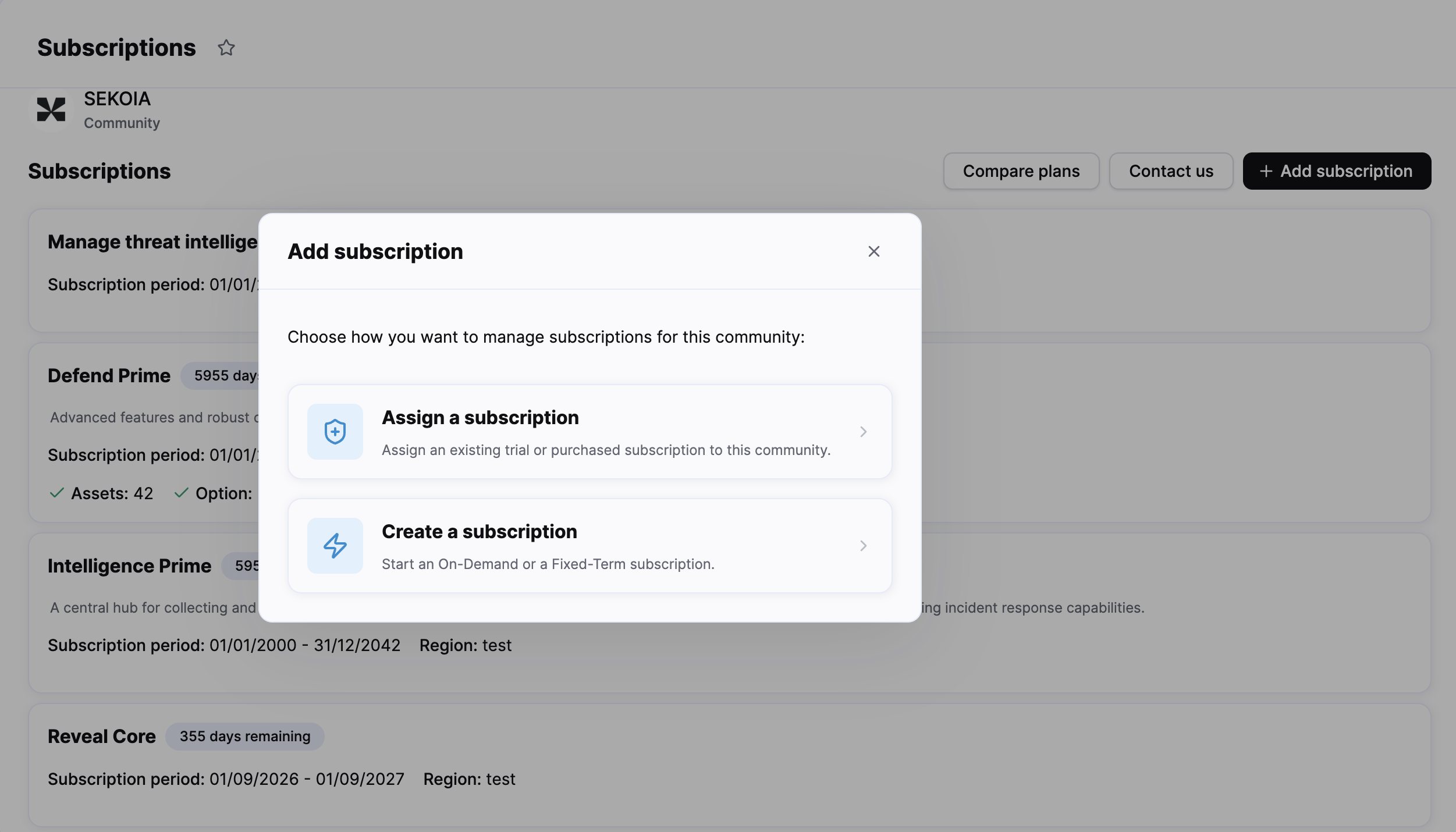Click the Intelligence Prime period 01/01/2000 - 31/12/2042

tap(305, 645)
